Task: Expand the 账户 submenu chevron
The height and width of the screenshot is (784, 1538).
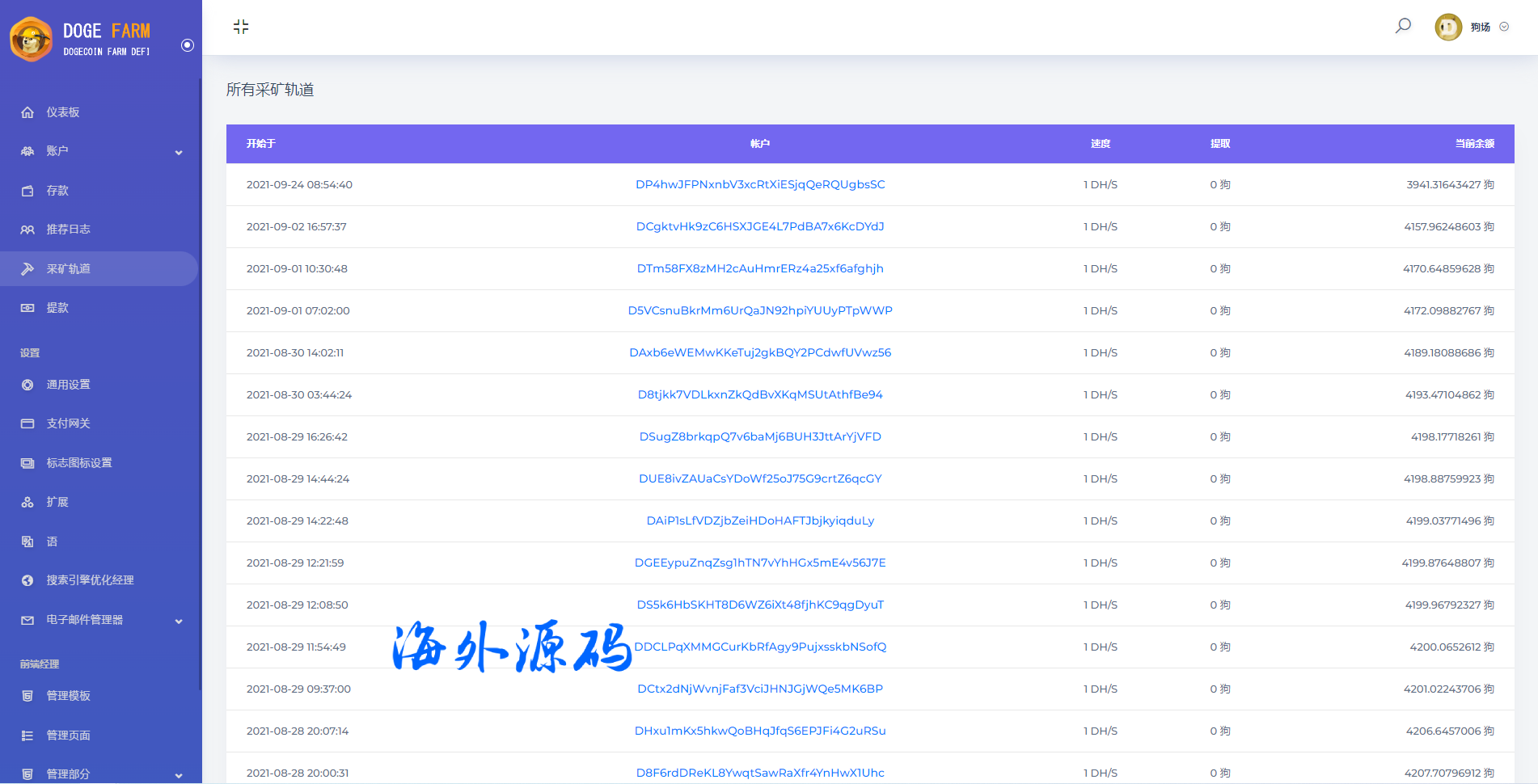Action: (x=179, y=152)
